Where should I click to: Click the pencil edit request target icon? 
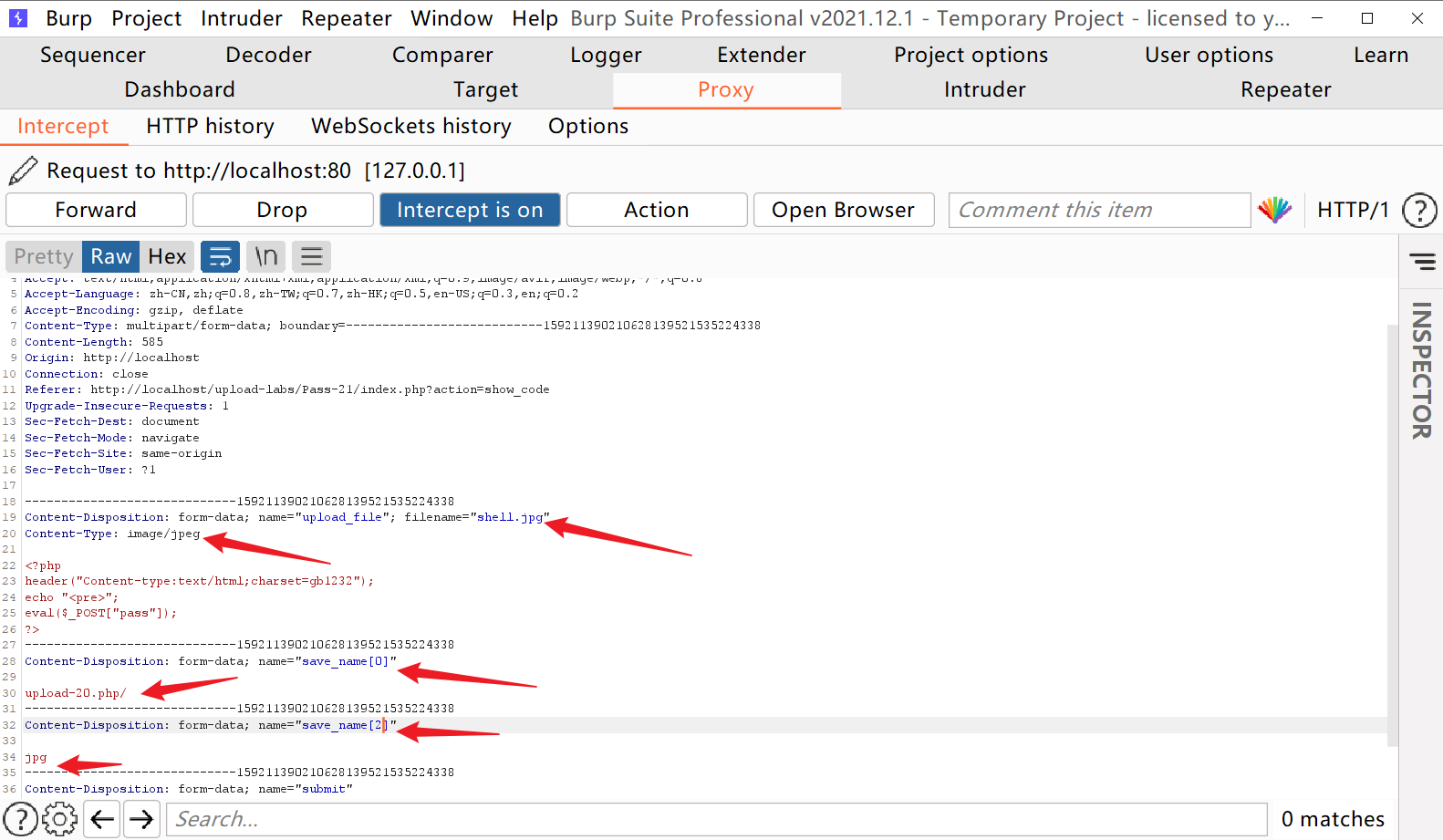pyautogui.click(x=23, y=171)
